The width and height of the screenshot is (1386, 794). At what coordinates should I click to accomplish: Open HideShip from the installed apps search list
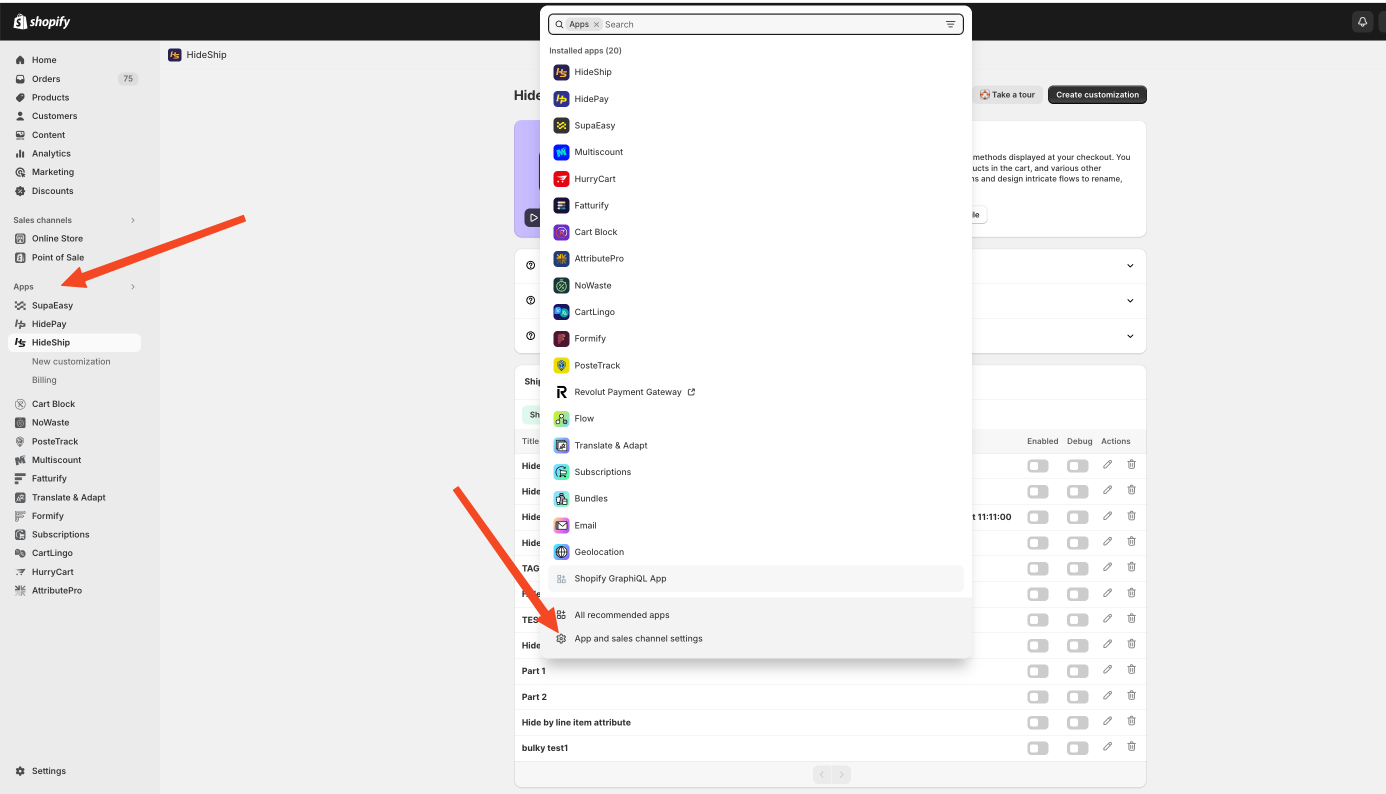click(x=756, y=72)
